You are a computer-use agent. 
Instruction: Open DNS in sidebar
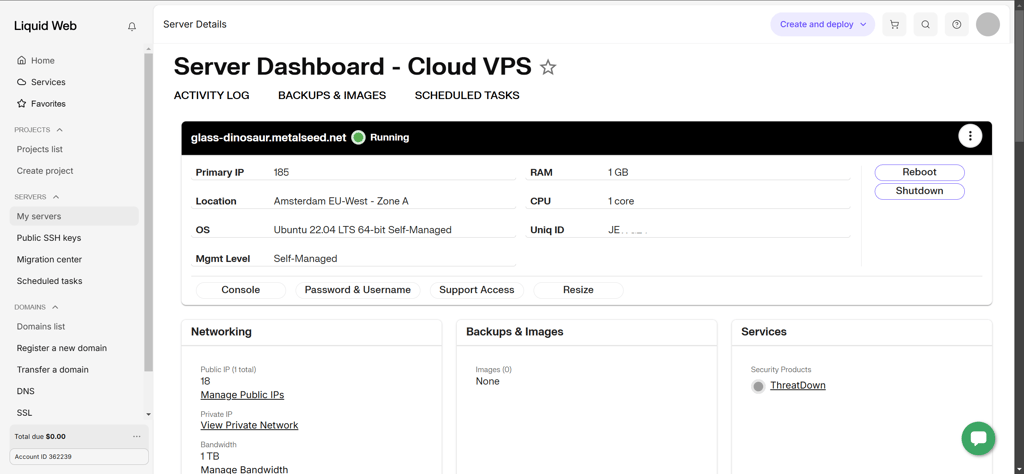click(25, 391)
